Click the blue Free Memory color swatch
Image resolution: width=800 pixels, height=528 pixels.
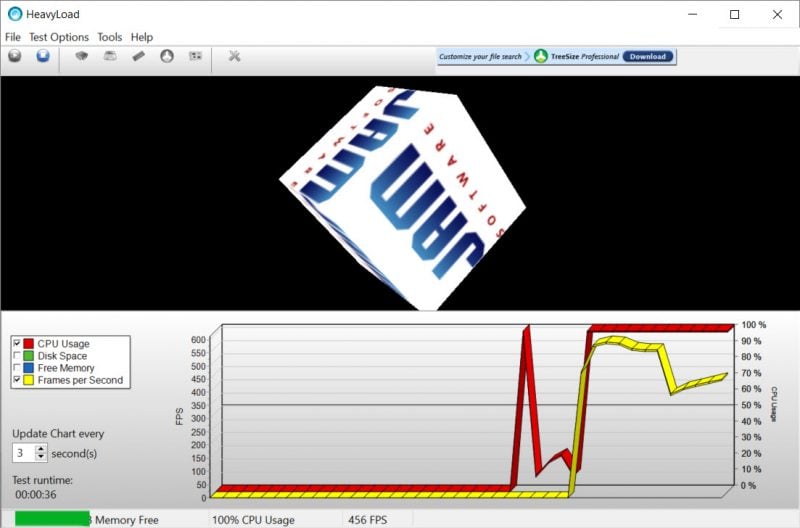click(29, 367)
